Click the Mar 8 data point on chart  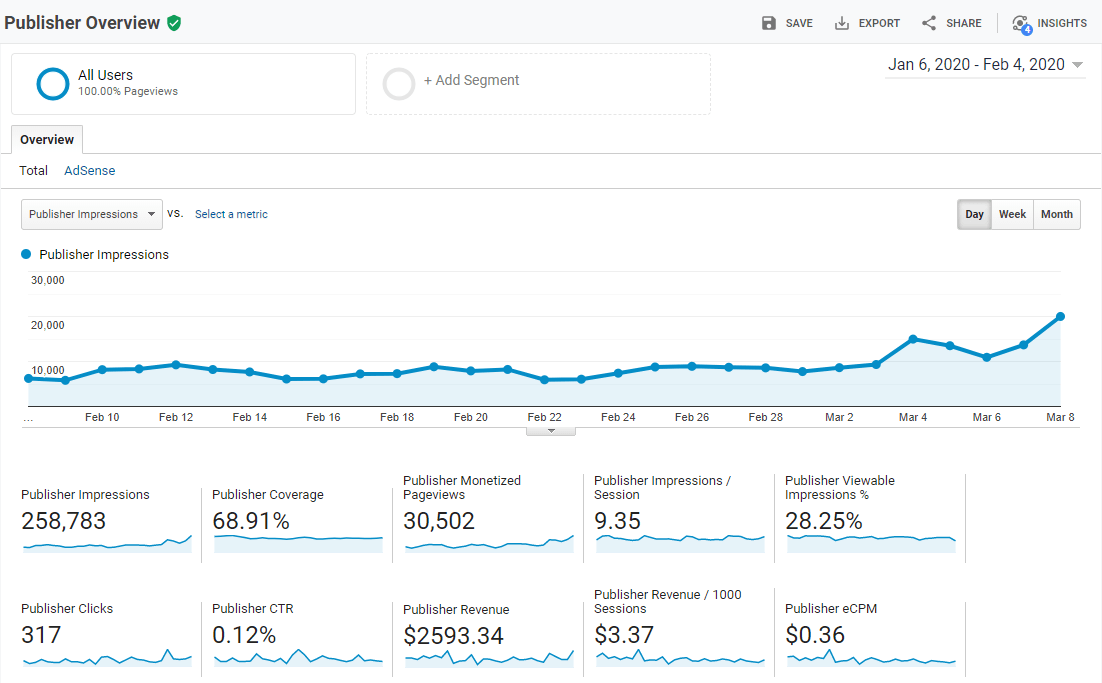(1060, 317)
